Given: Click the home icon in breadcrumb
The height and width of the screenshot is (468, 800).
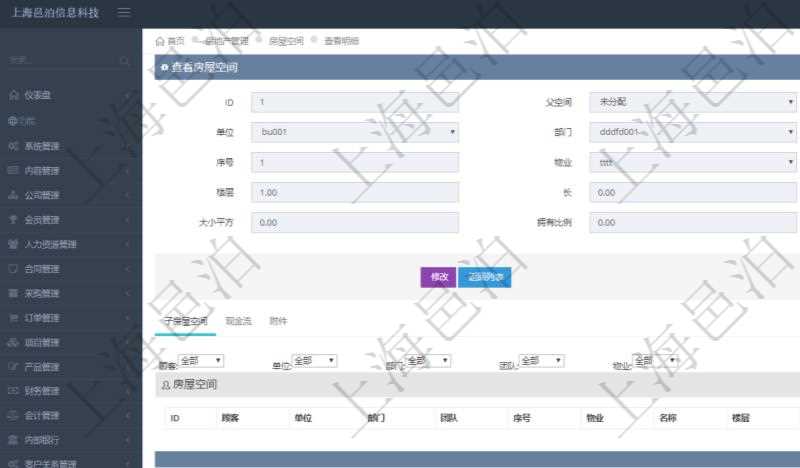Looking at the screenshot, I should pos(161,41).
